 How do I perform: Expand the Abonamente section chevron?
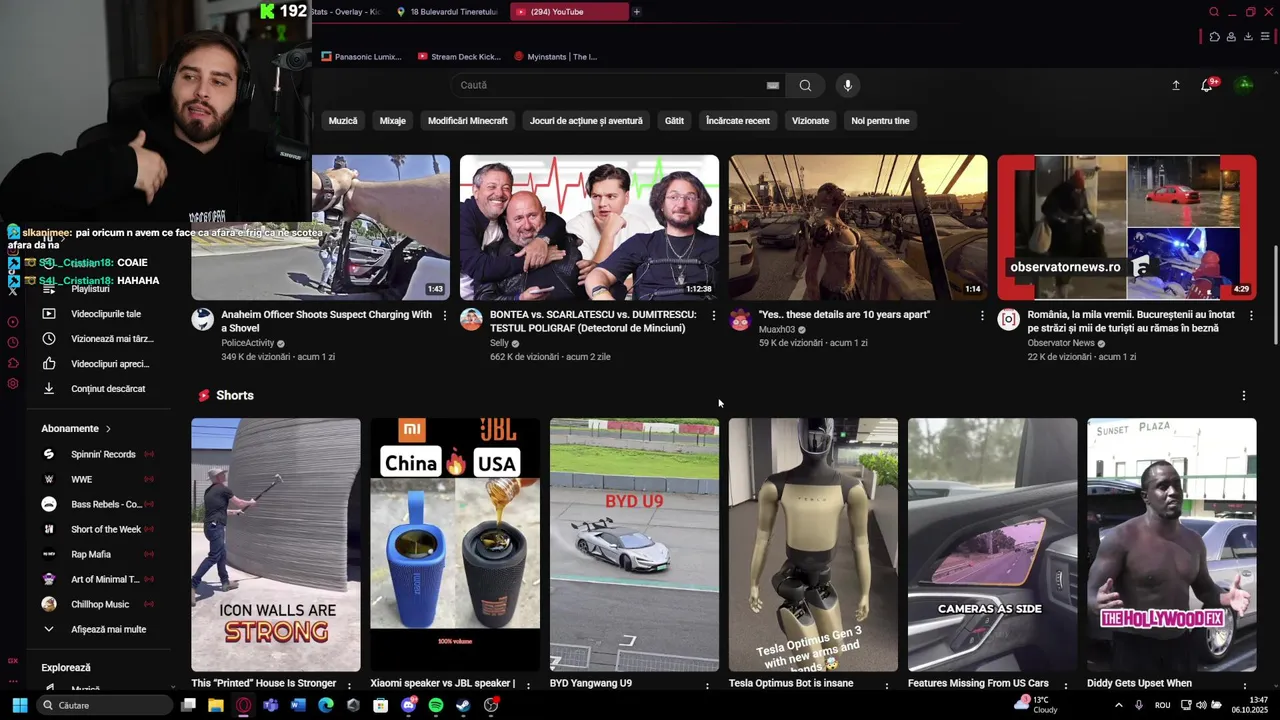pos(108,429)
